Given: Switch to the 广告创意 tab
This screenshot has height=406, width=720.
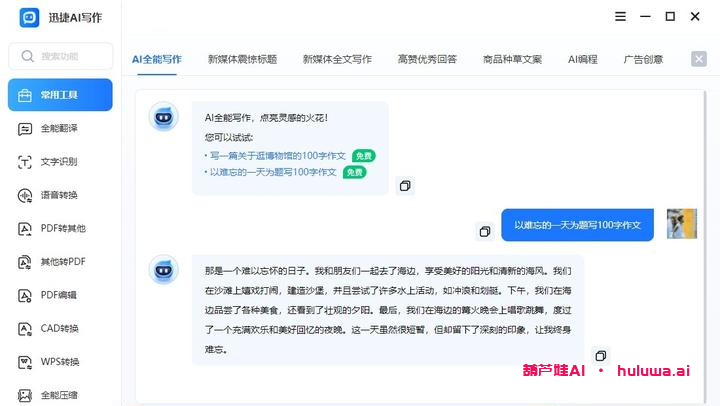Looking at the screenshot, I should coord(643,59).
